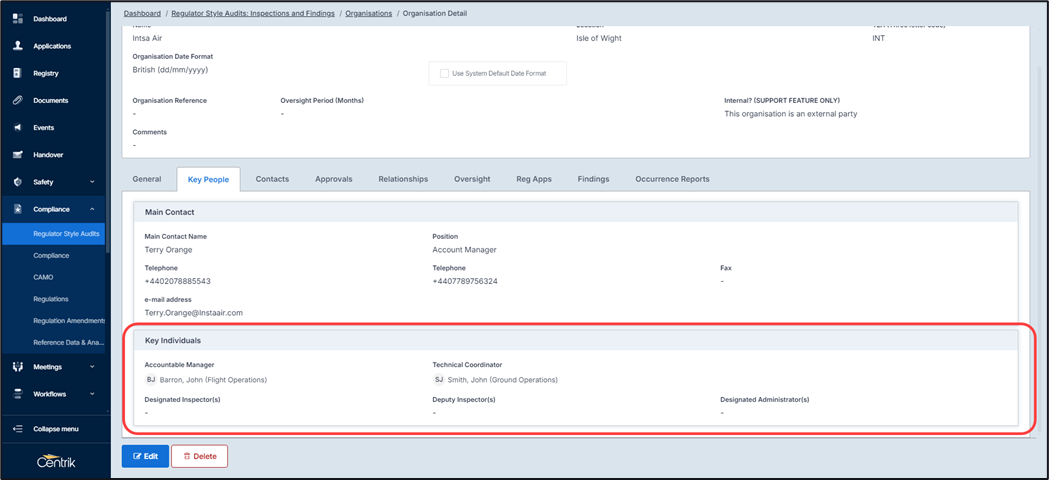Enable Use System Default Date Format checkbox

[444, 73]
